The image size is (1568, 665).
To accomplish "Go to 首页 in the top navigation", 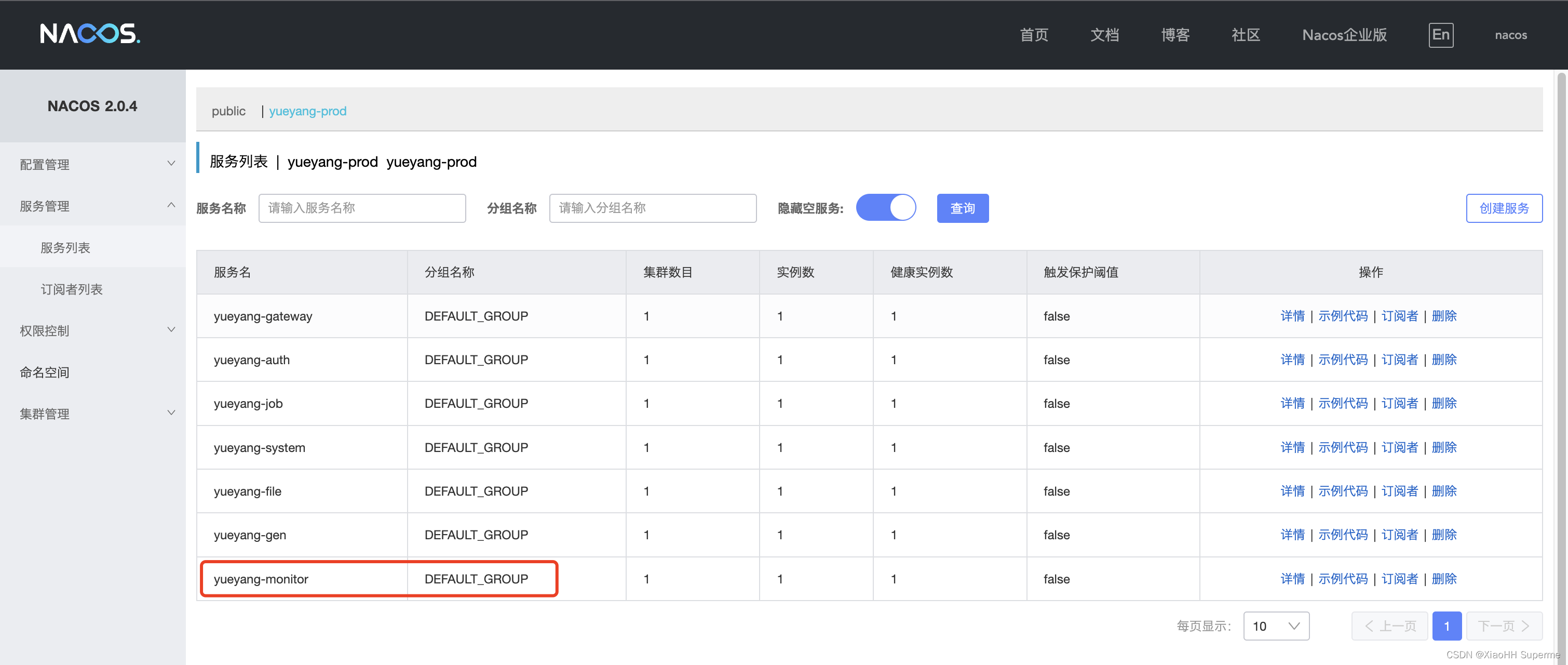I will (1034, 35).
